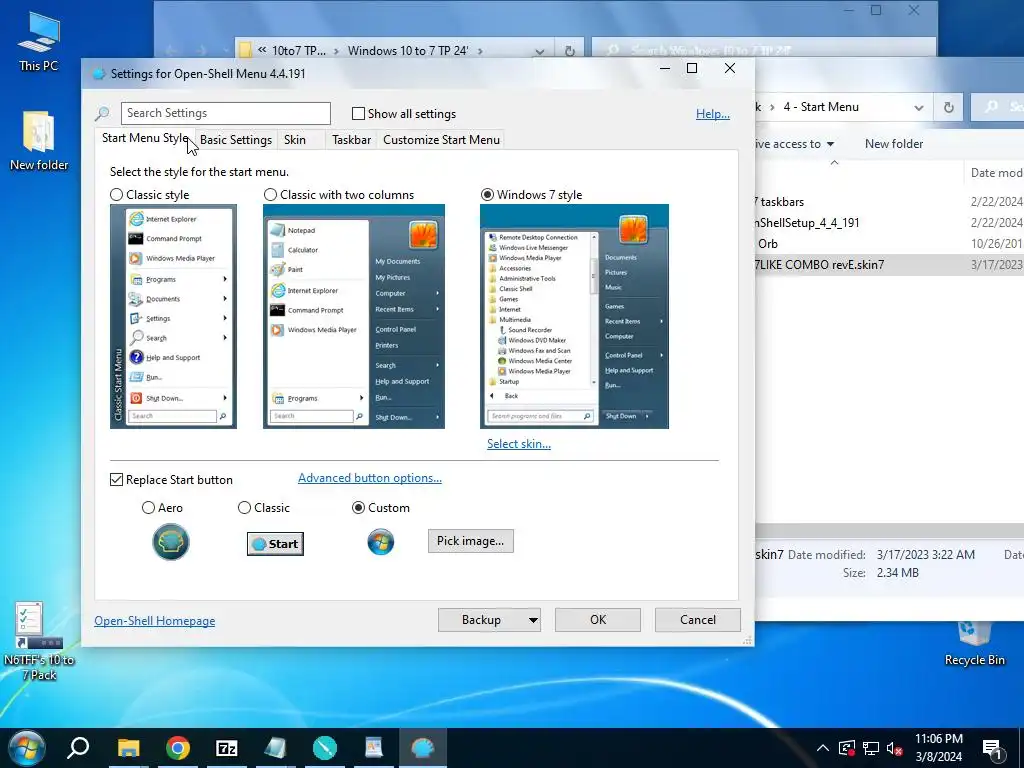Click New folder in explorer window
This screenshot has width=1024, height=768.
894,144
